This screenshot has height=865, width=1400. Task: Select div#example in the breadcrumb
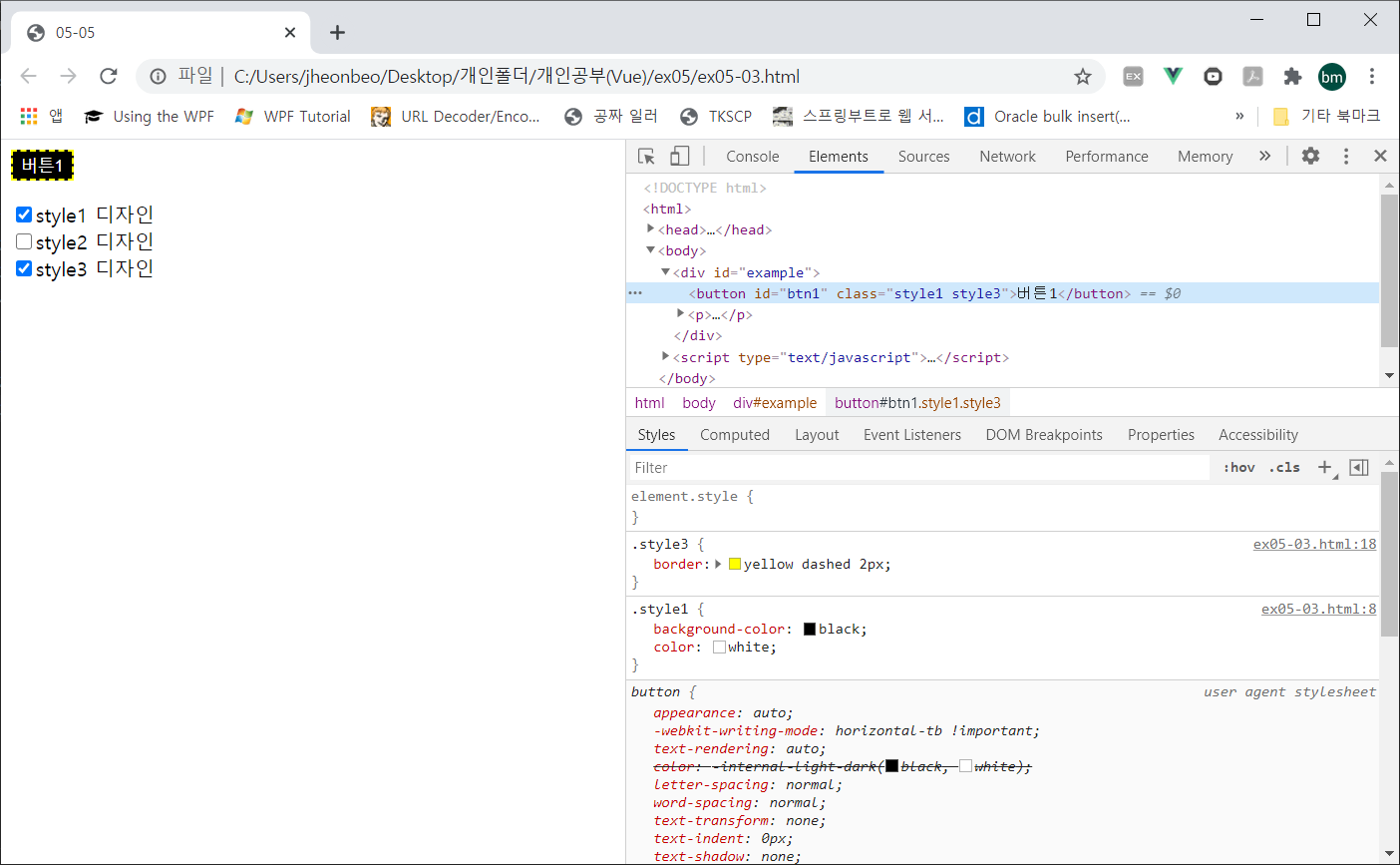(x=775, y=403)
